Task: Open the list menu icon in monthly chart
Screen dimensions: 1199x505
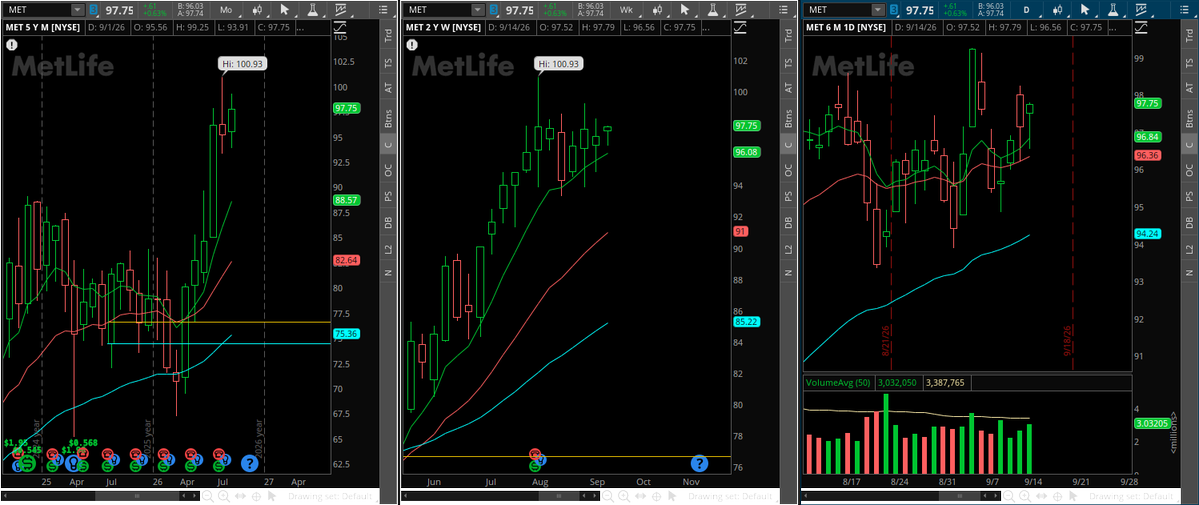Action: (x=383, y=10)
